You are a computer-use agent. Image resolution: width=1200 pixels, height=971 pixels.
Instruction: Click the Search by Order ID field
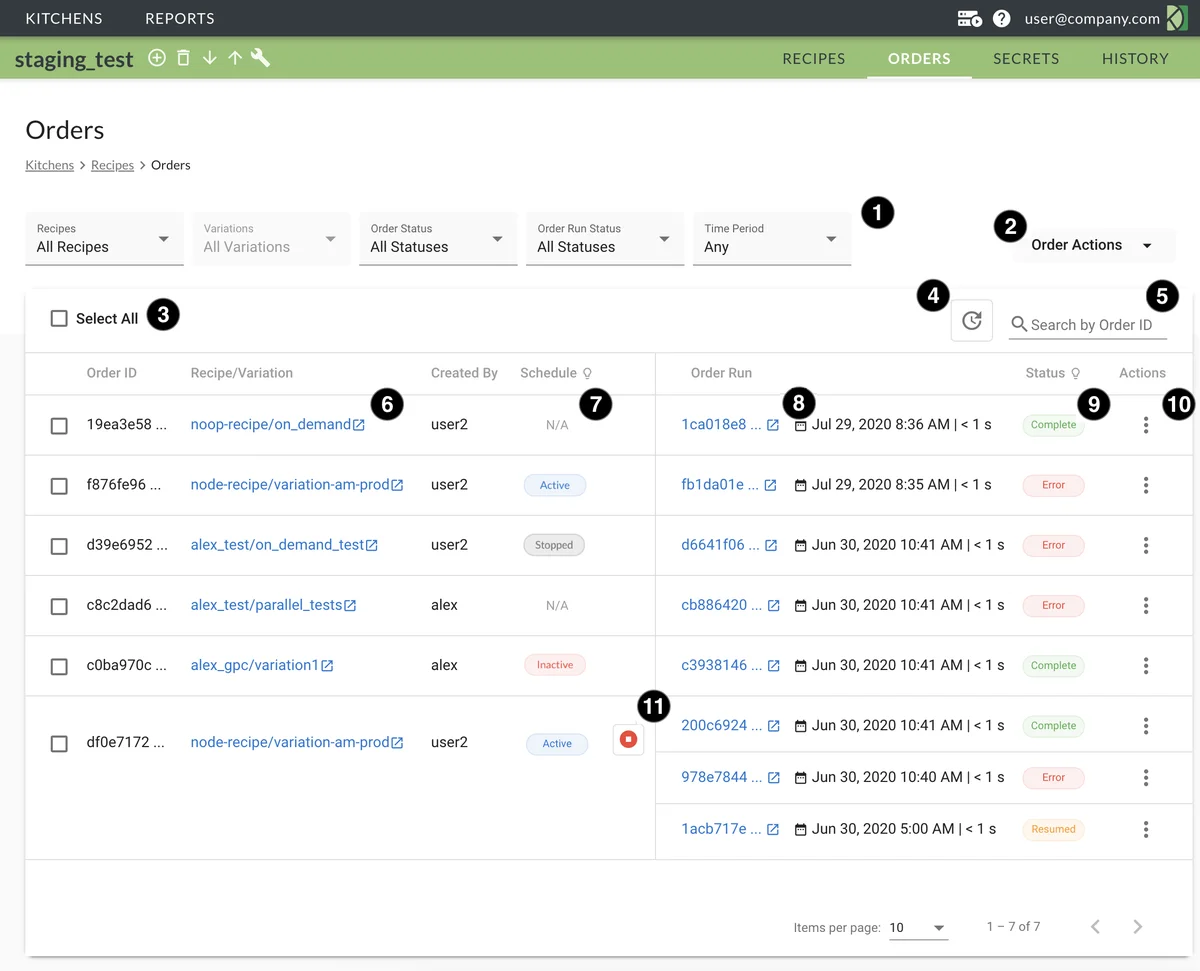[x=1091, y=325]
